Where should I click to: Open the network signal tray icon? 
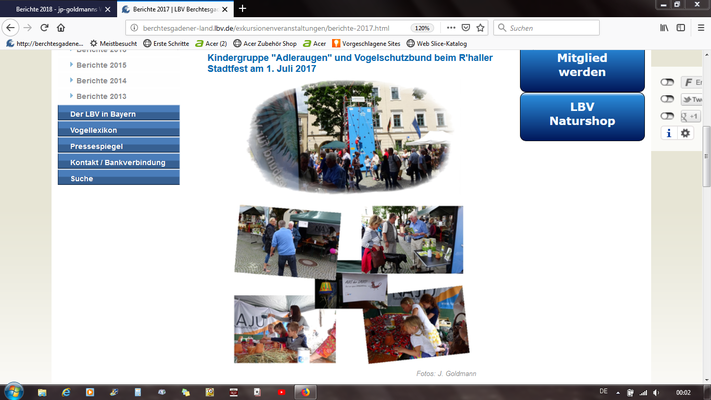point(643,393)
